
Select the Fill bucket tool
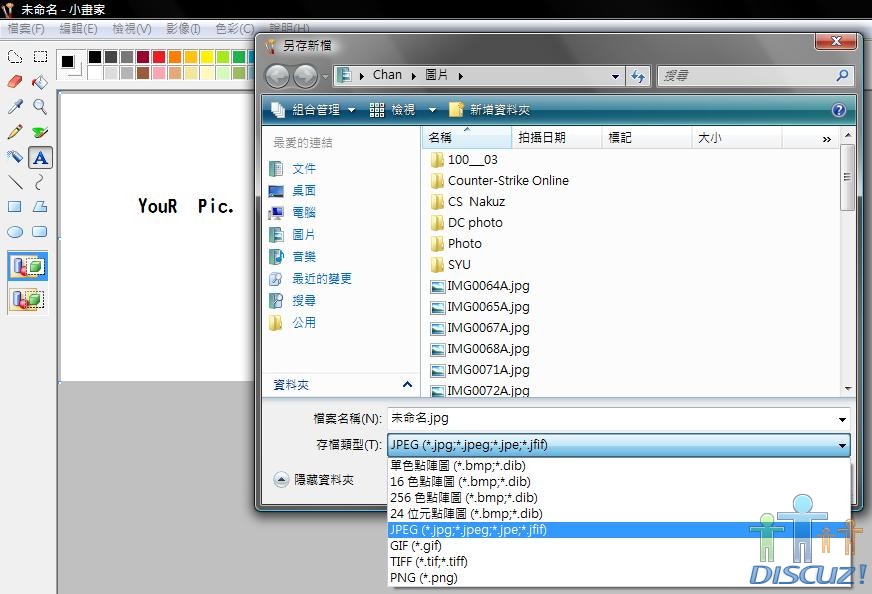[x=40, y=82]
